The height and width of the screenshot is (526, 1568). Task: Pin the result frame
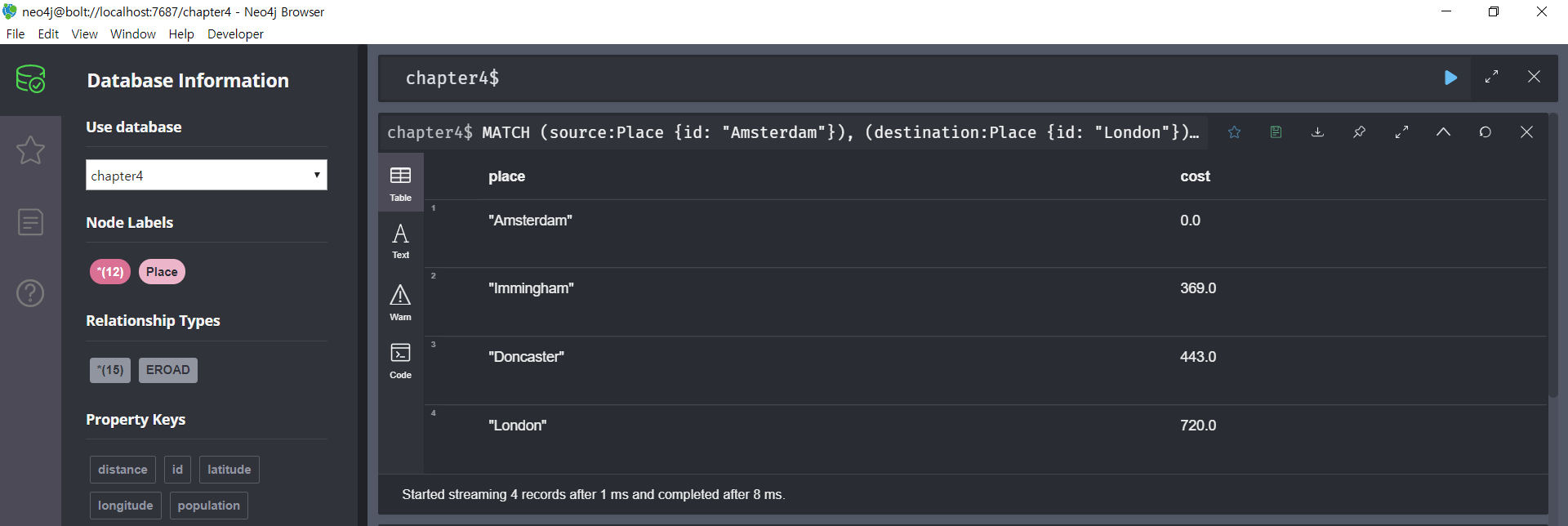click(x=1359, y=132)
